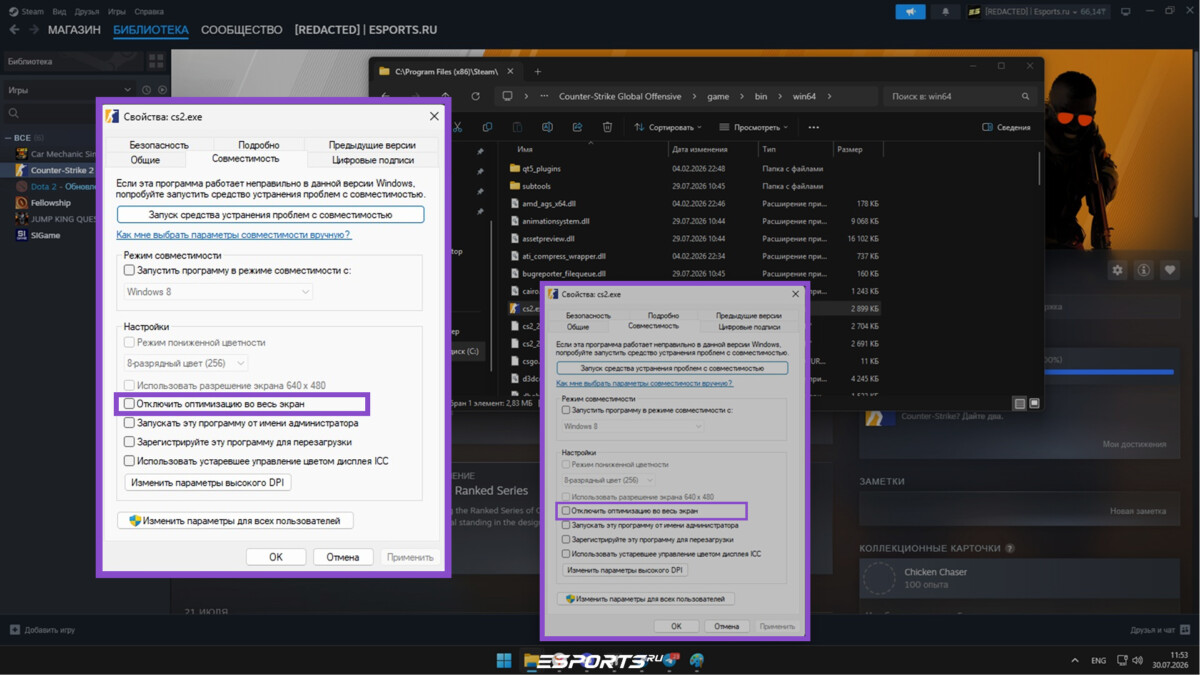This screenshot has height=675, width=1200.
Task: Click the Delete trash icon in the Explorer toolbar
Action: click(x=607, y=127)
